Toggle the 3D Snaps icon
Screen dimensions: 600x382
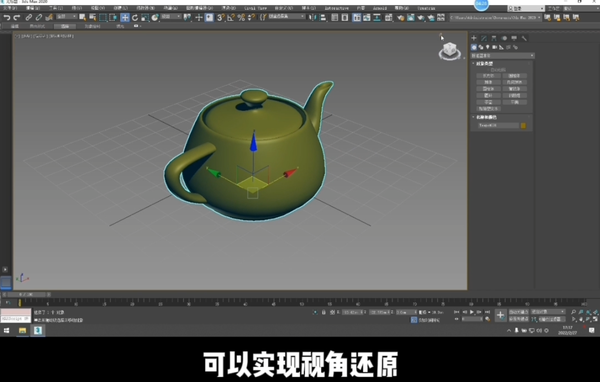(x=221, y=17)
